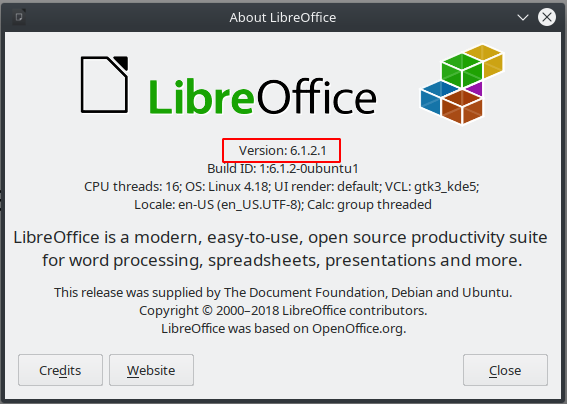Screen dimensions: 567x404
Task: Click the green cube in the logo
Action: (462, 70)
